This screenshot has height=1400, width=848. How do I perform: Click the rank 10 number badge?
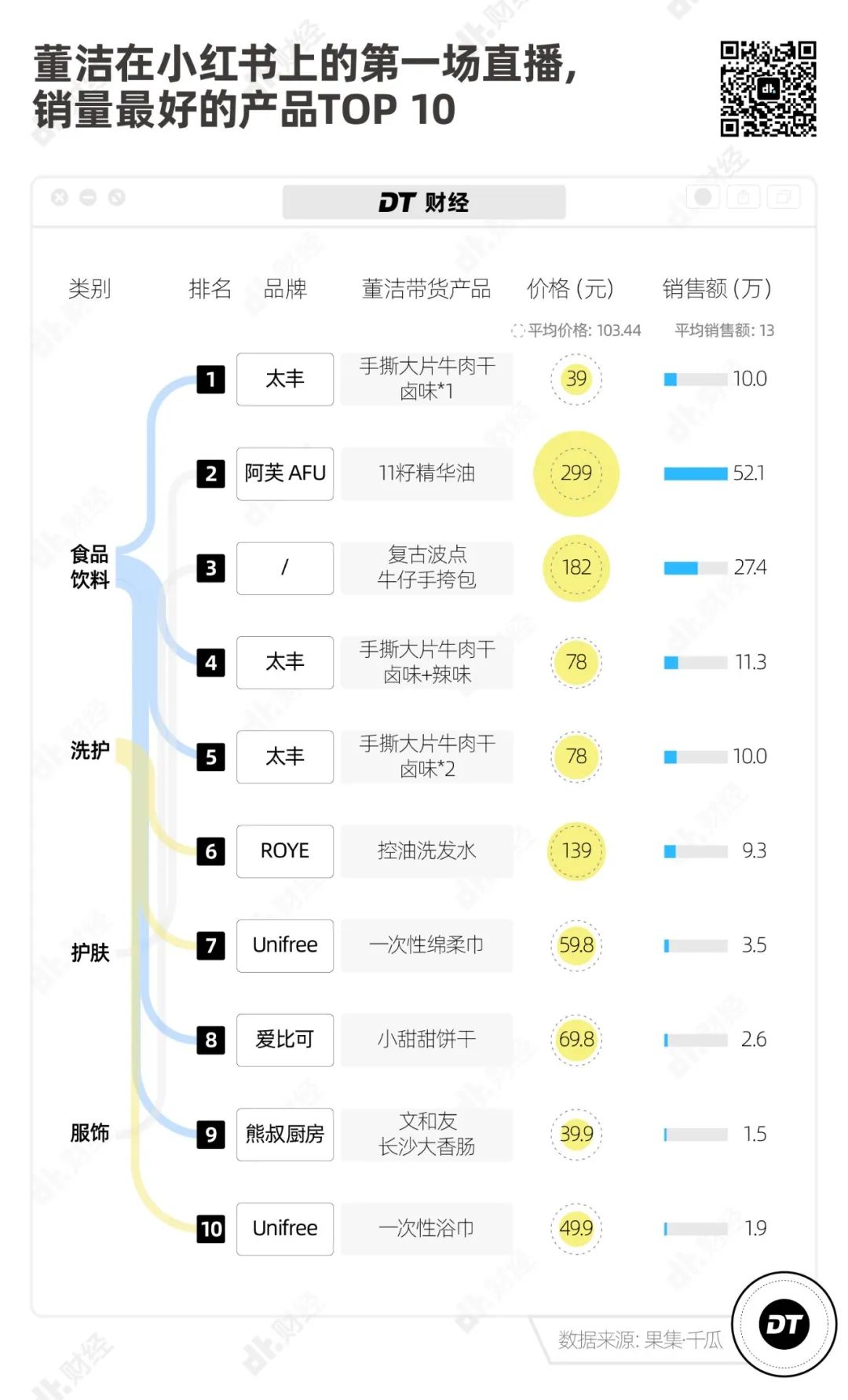coord(210,1229)
